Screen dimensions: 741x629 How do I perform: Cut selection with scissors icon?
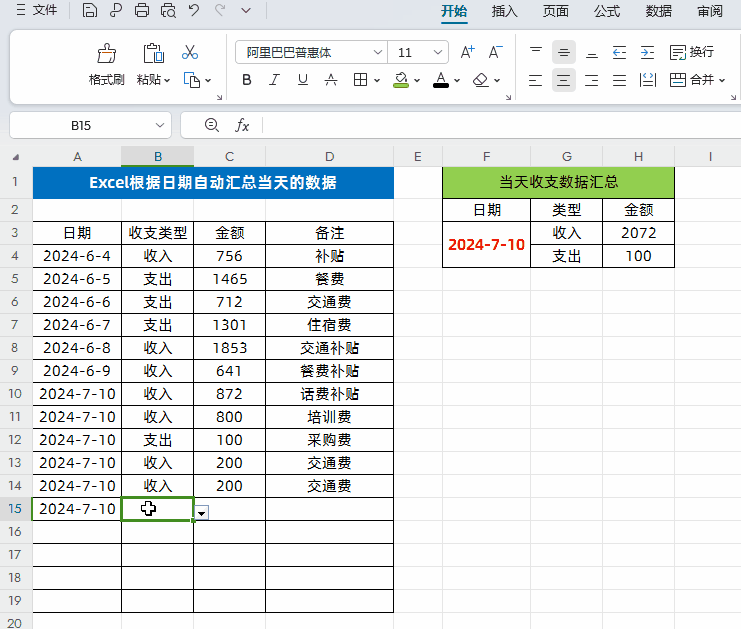click(x=190, y=52)
